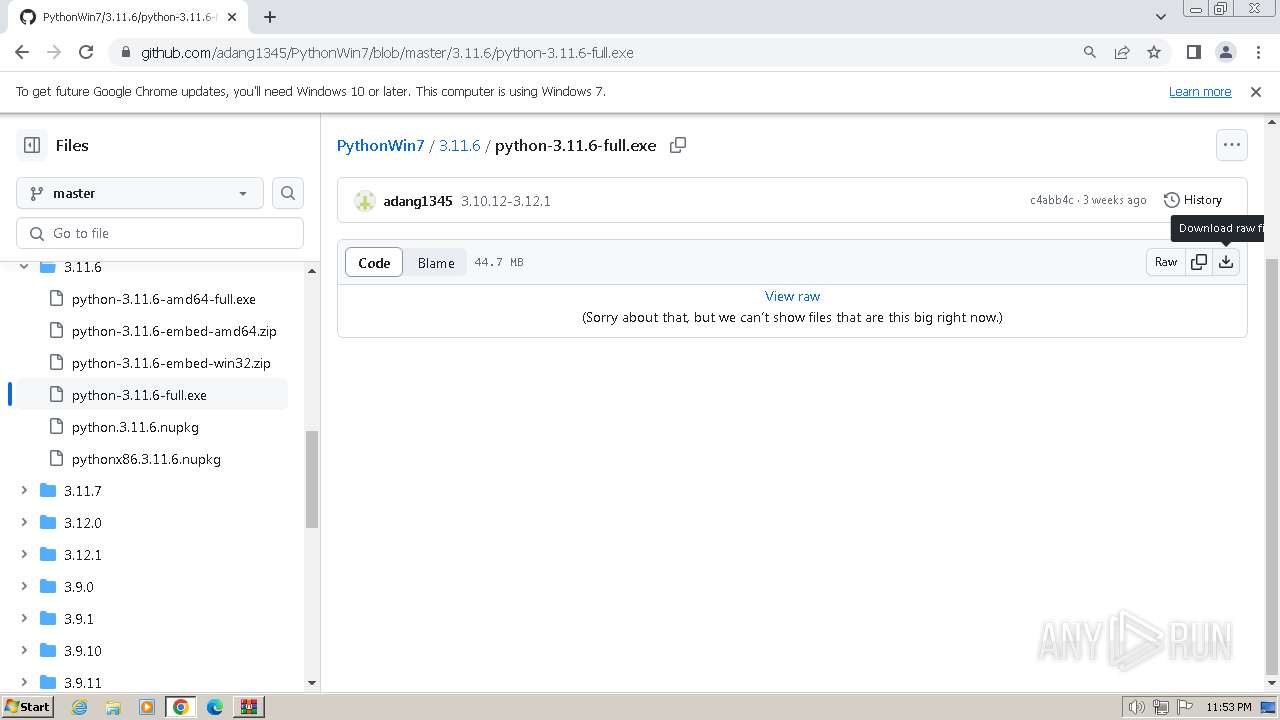The width and height of the screenshot is (1280, 720).
Task: Copy raw file icon button
Action: point(1198,262)
